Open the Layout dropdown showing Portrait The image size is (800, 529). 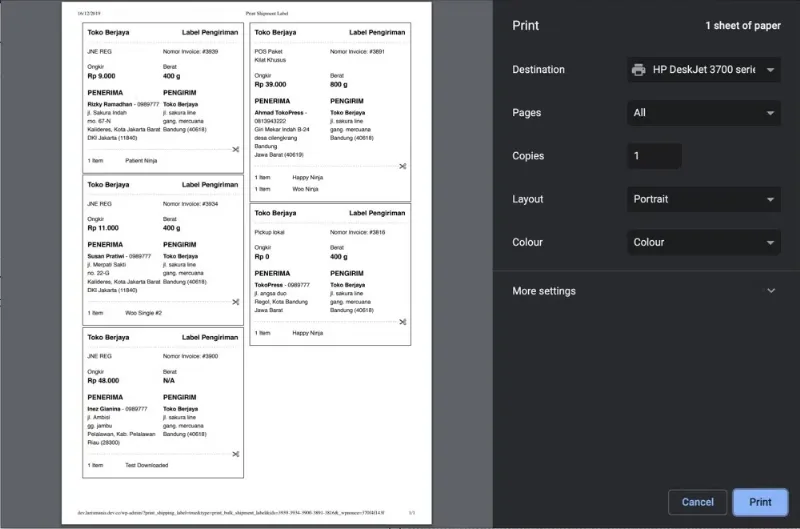pos(704,199)
